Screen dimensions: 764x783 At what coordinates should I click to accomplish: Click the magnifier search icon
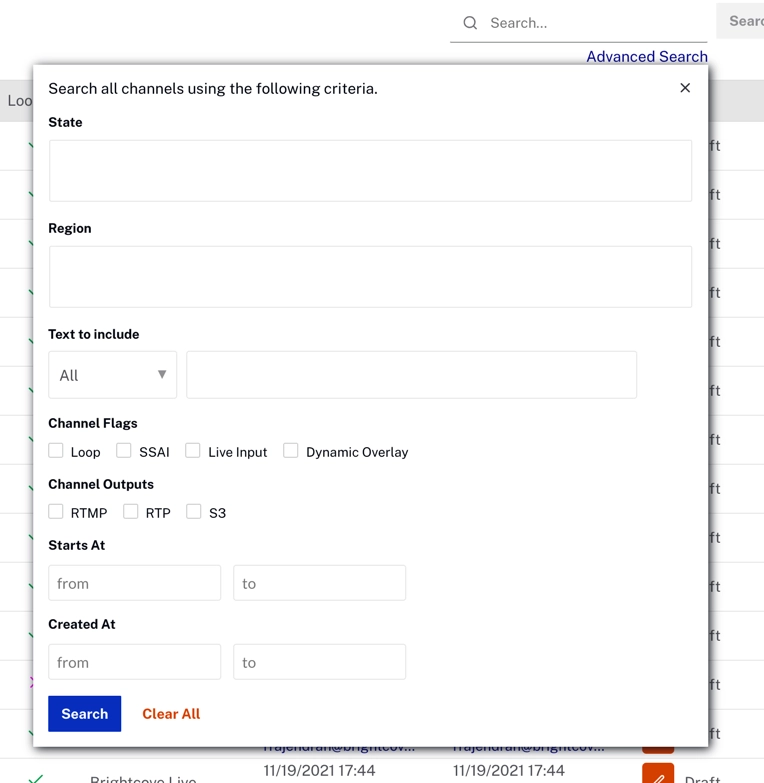click(470, 23)
